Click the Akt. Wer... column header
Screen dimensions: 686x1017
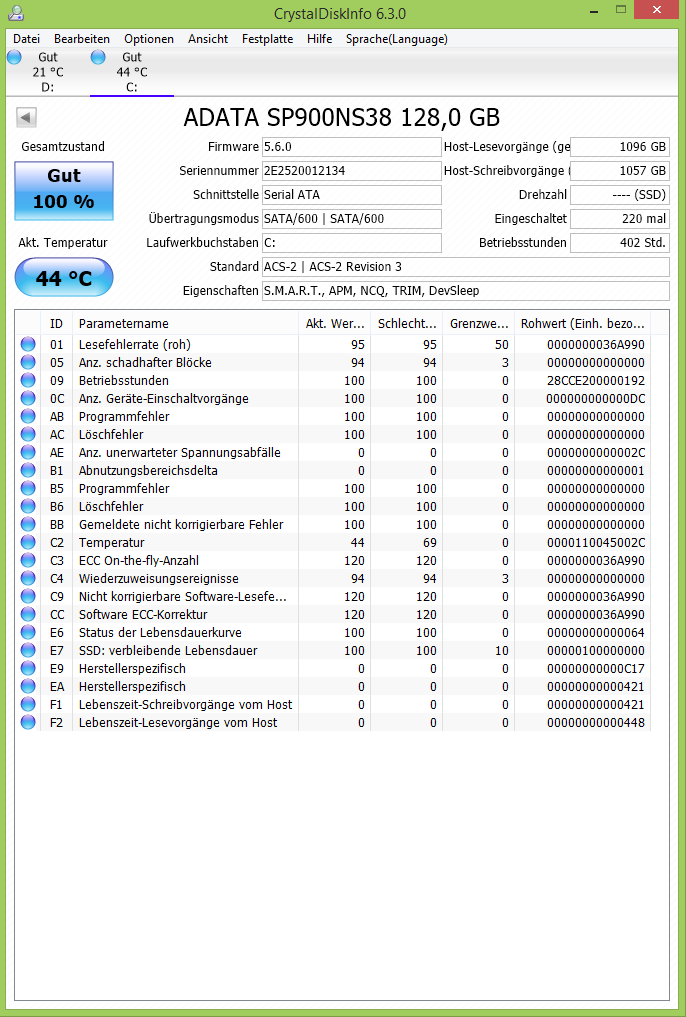tap(335, 323)
